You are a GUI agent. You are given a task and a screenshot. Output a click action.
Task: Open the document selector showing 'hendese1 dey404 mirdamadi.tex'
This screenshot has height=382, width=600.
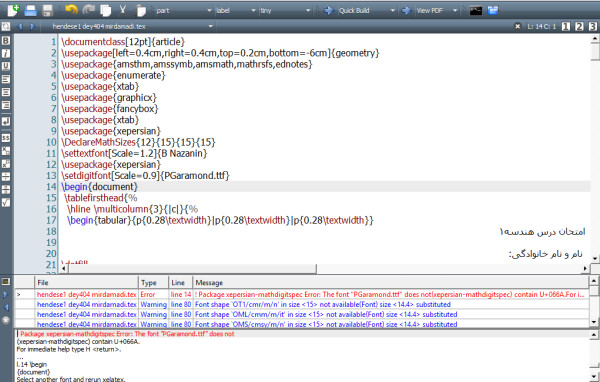132,26
